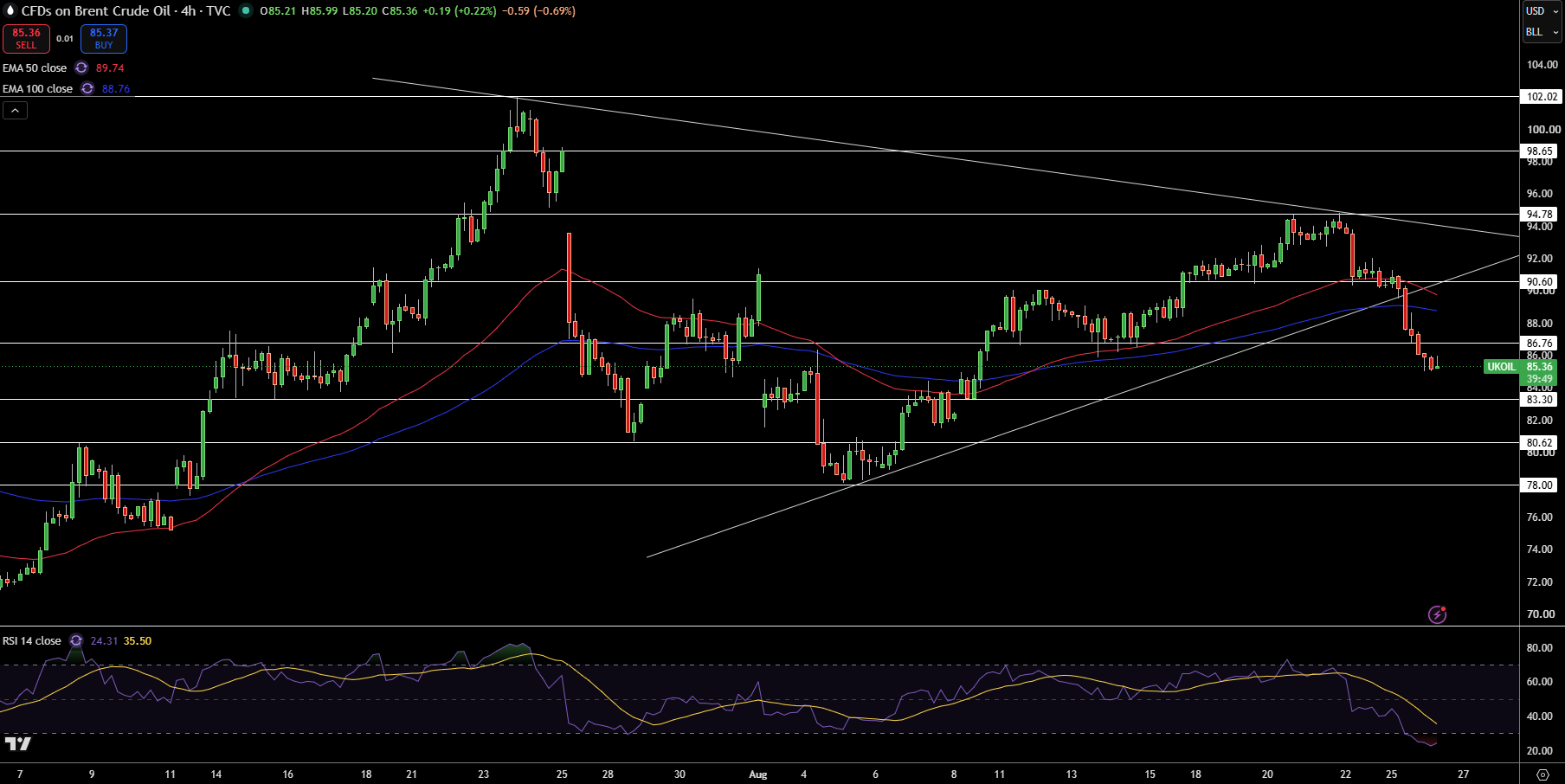Screen dimensions: 1565x784
Task: Click the 86.76 price level label
Action: (x=1540, y=344)
